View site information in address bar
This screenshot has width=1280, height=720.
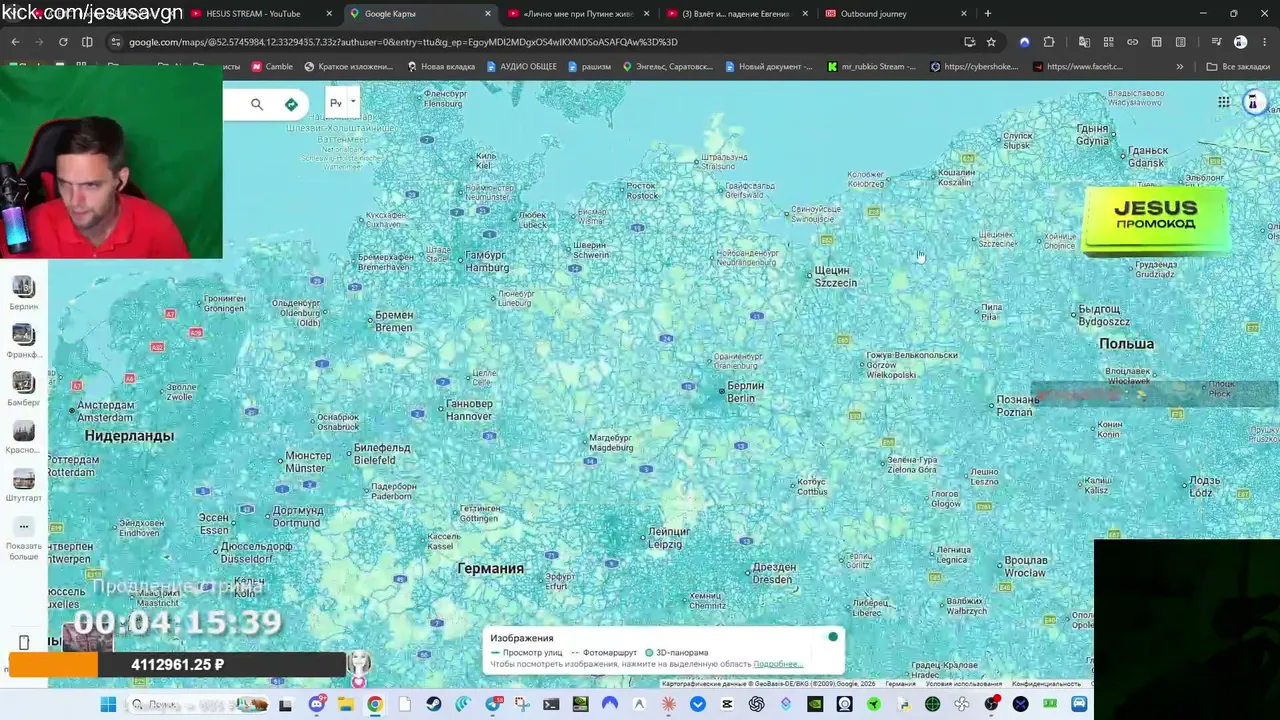click(x=116, y=42)
